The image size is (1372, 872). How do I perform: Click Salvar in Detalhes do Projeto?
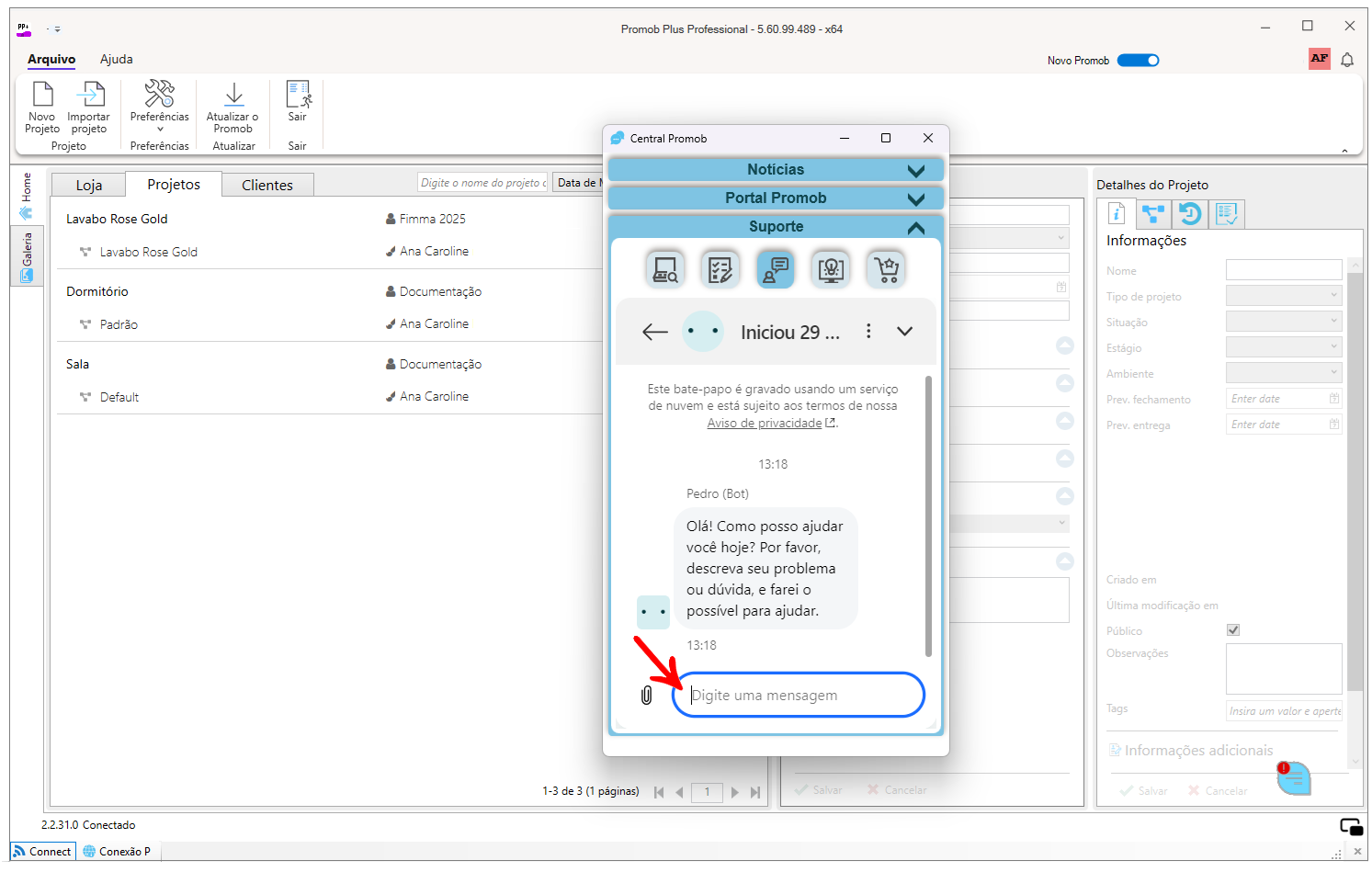pos(1144,791)
